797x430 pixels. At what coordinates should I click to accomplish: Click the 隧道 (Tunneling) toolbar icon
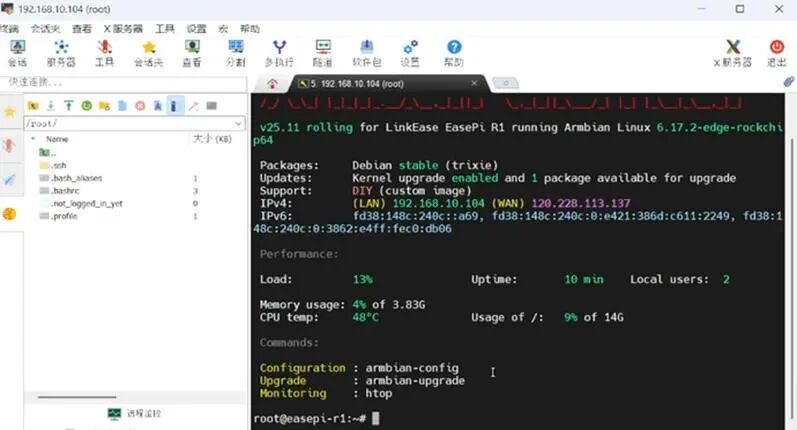pyautogui.click(x=323, y=52)
